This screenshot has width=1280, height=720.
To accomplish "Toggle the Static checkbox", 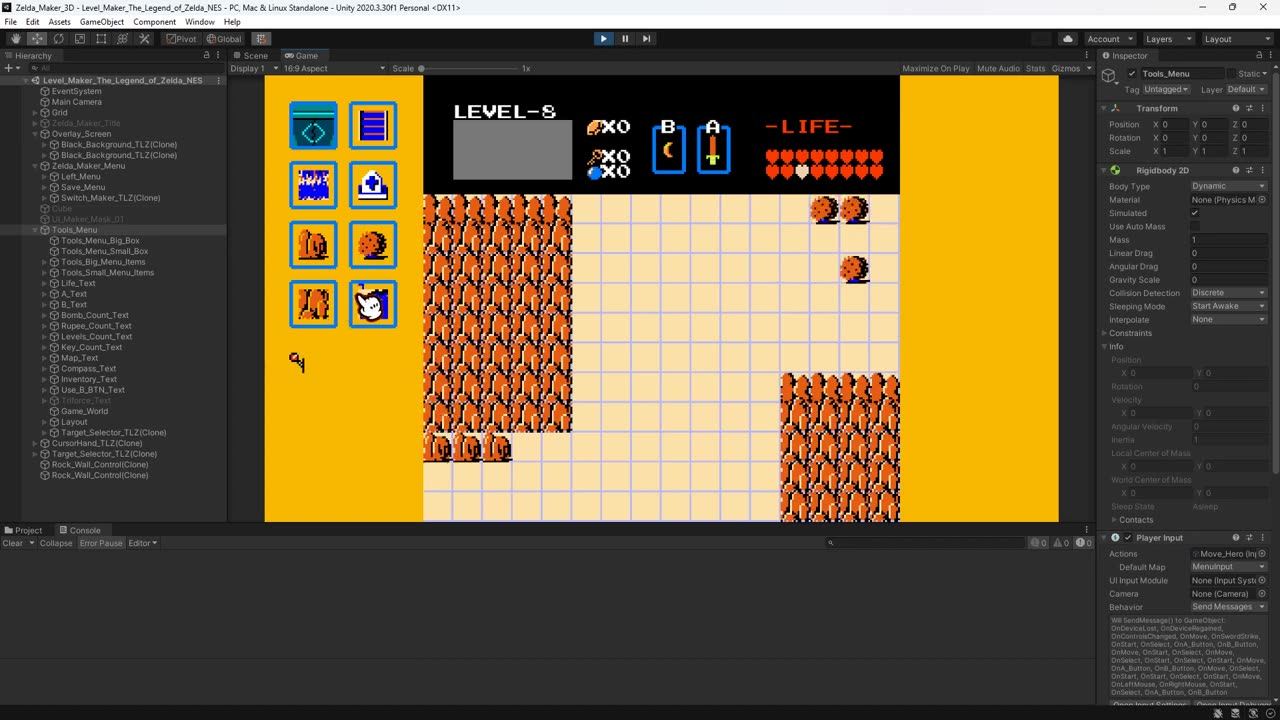I will point(1233,74).
